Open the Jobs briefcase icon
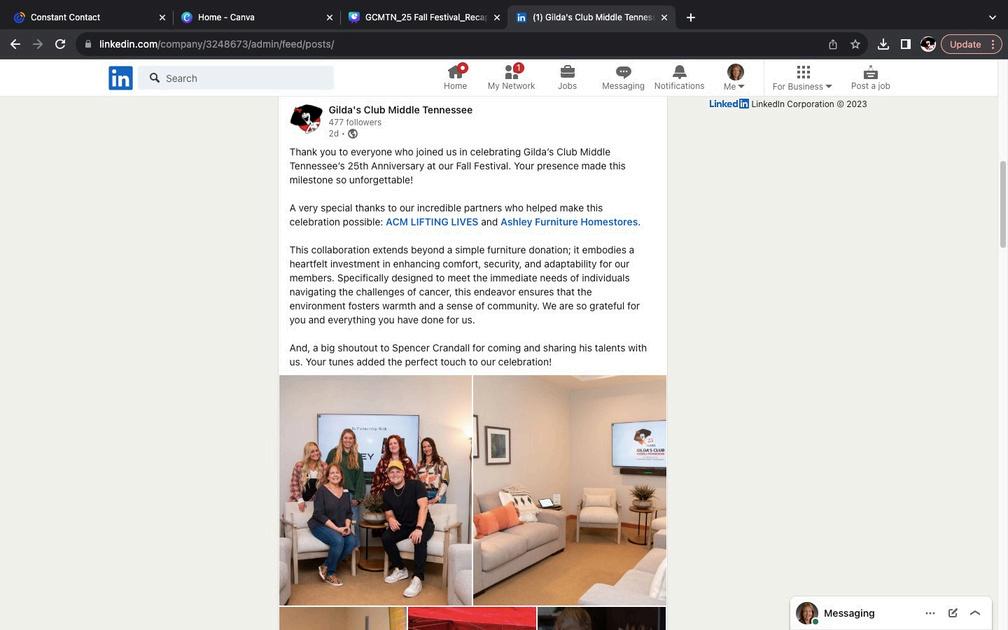 click(x=567, y=77)
